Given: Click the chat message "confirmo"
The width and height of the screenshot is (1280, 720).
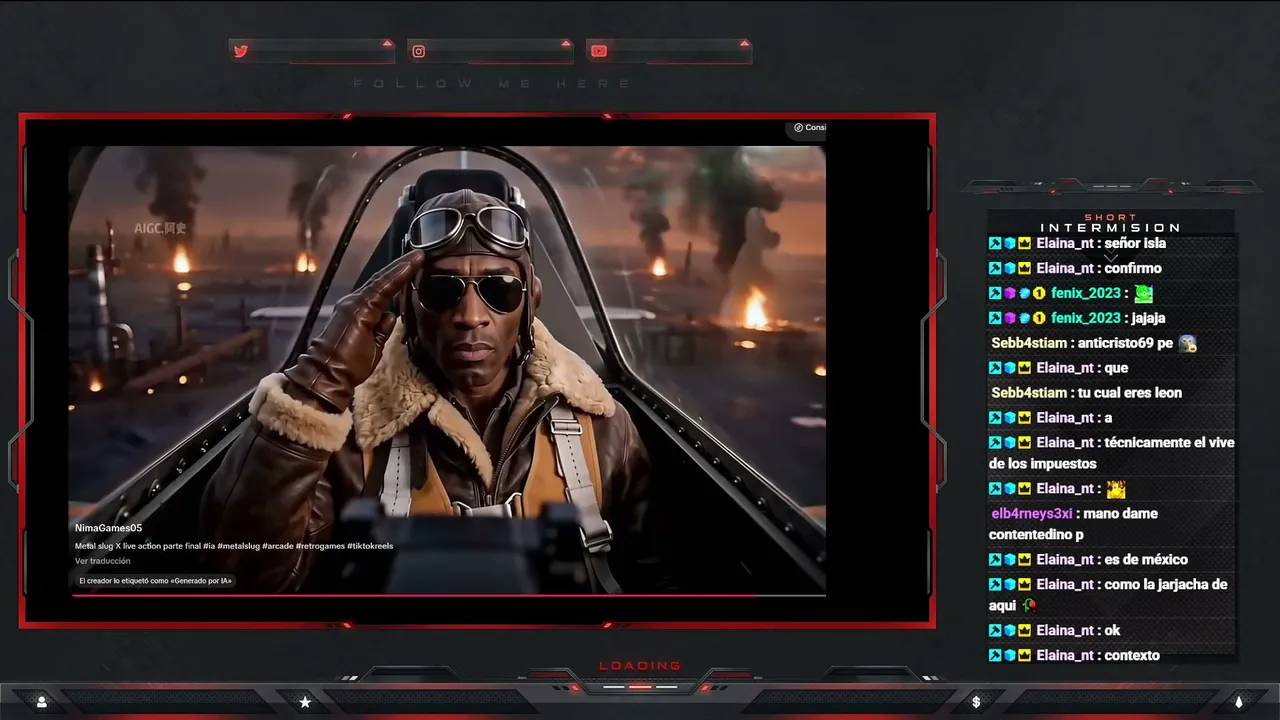Looking at the screenshot, I should 1133,268.
